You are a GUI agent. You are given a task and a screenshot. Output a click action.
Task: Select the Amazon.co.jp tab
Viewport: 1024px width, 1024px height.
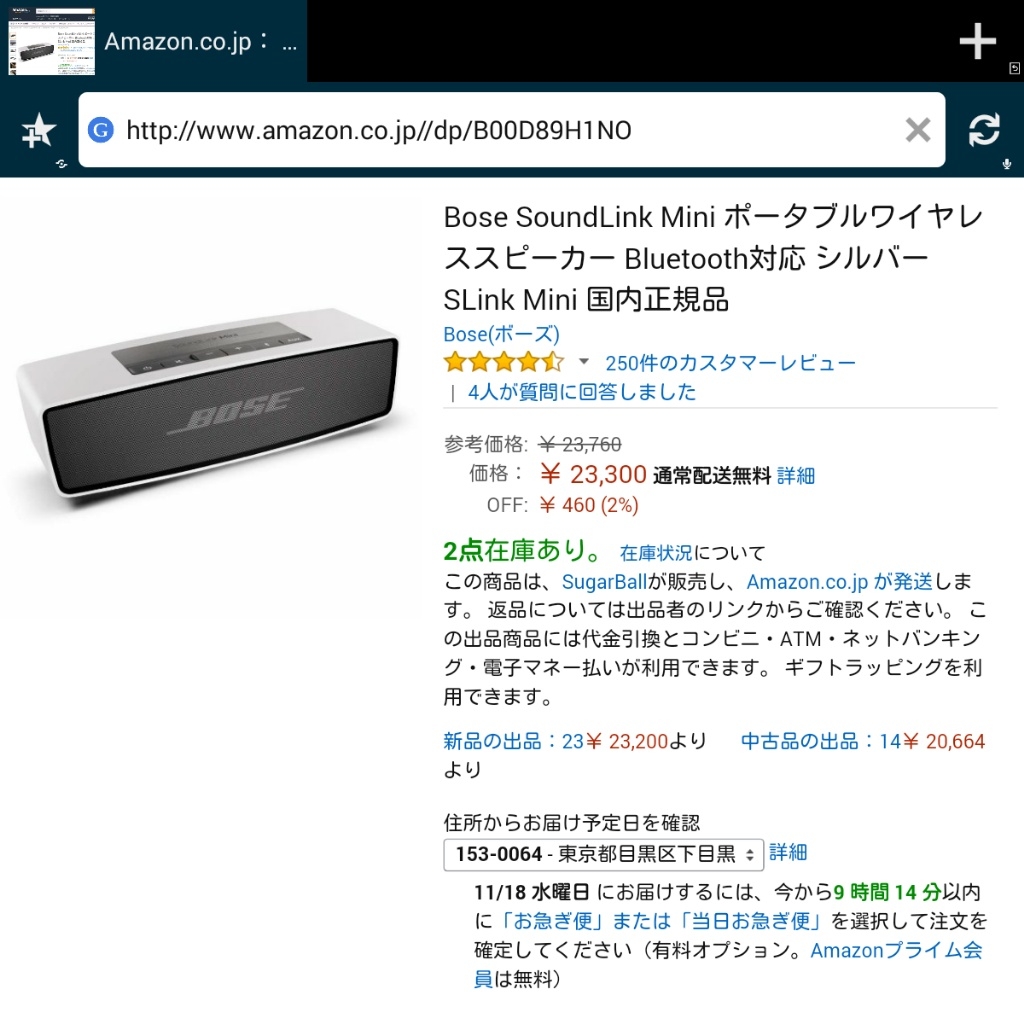pyautogui.click(x=153, y=41)
